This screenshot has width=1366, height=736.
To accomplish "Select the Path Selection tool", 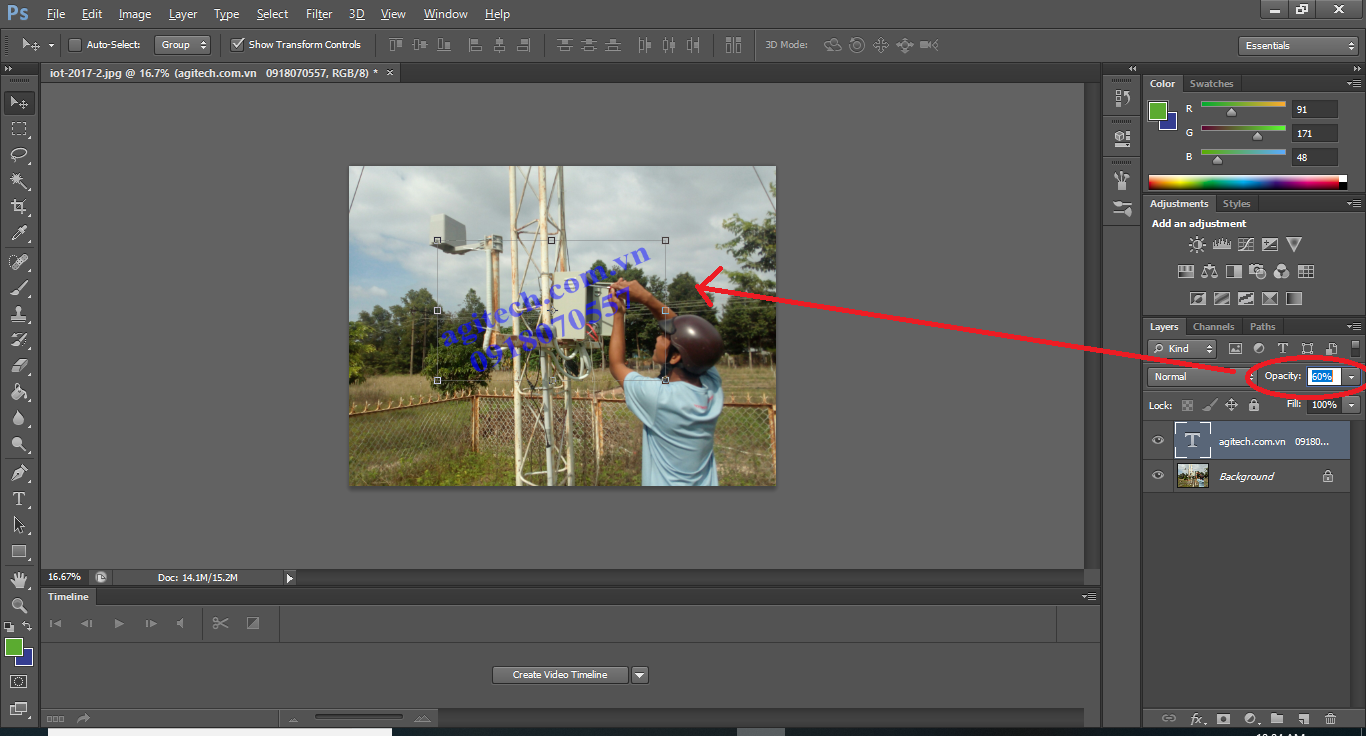I will click(x=19, y=524).
